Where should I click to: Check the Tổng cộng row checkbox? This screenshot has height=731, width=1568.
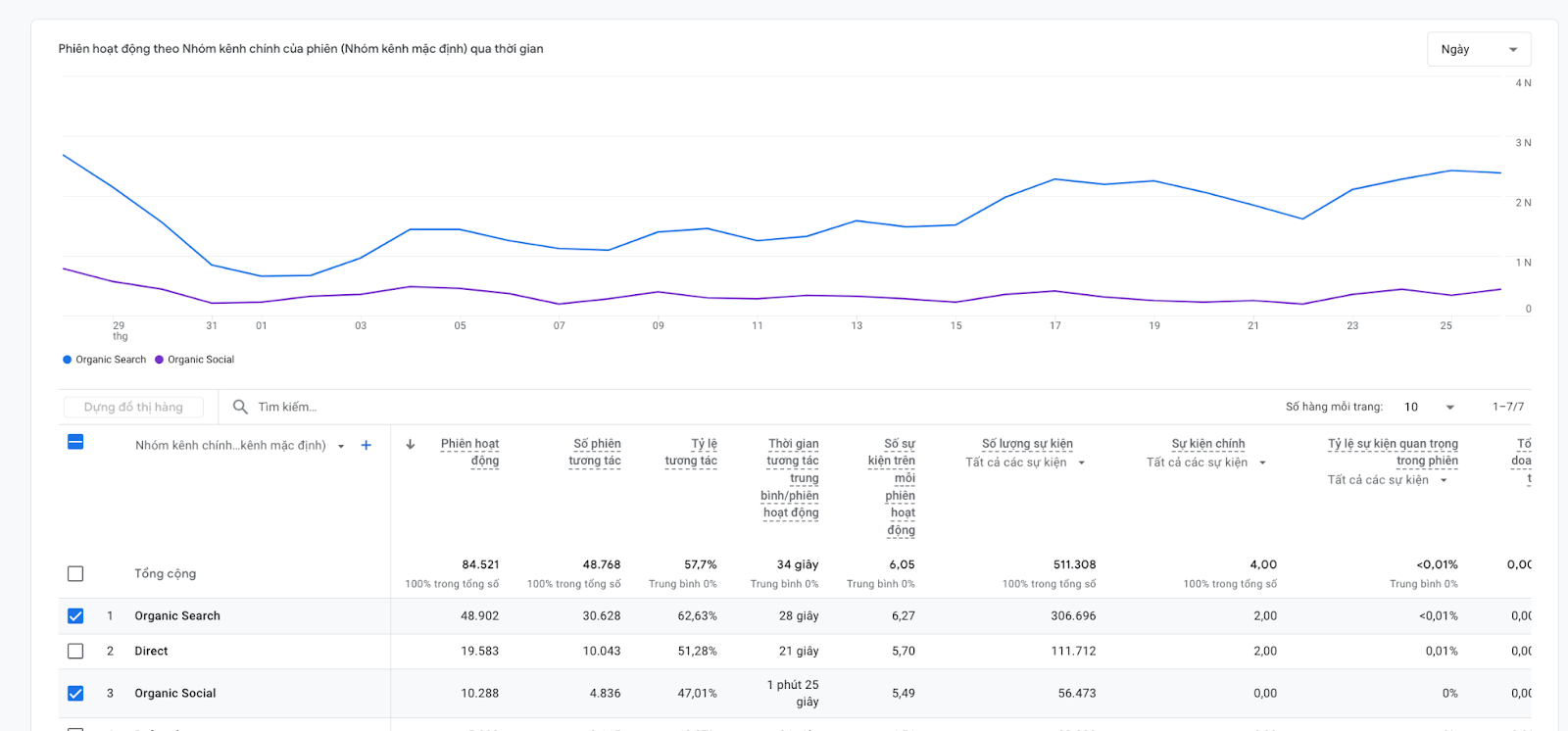click(75, 573)
